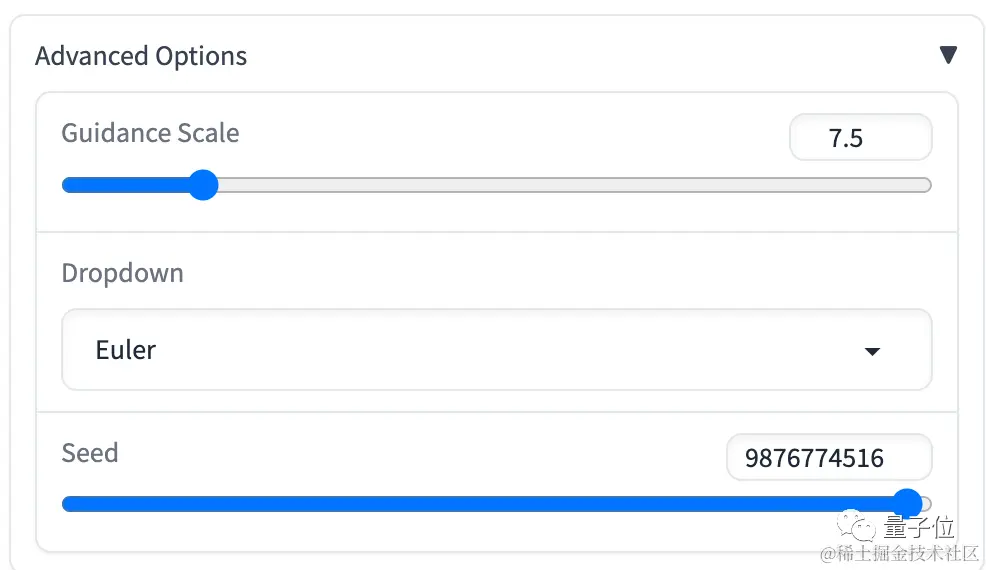Focus the Guidance Scale value field showing 7.5

click(860, 137)
